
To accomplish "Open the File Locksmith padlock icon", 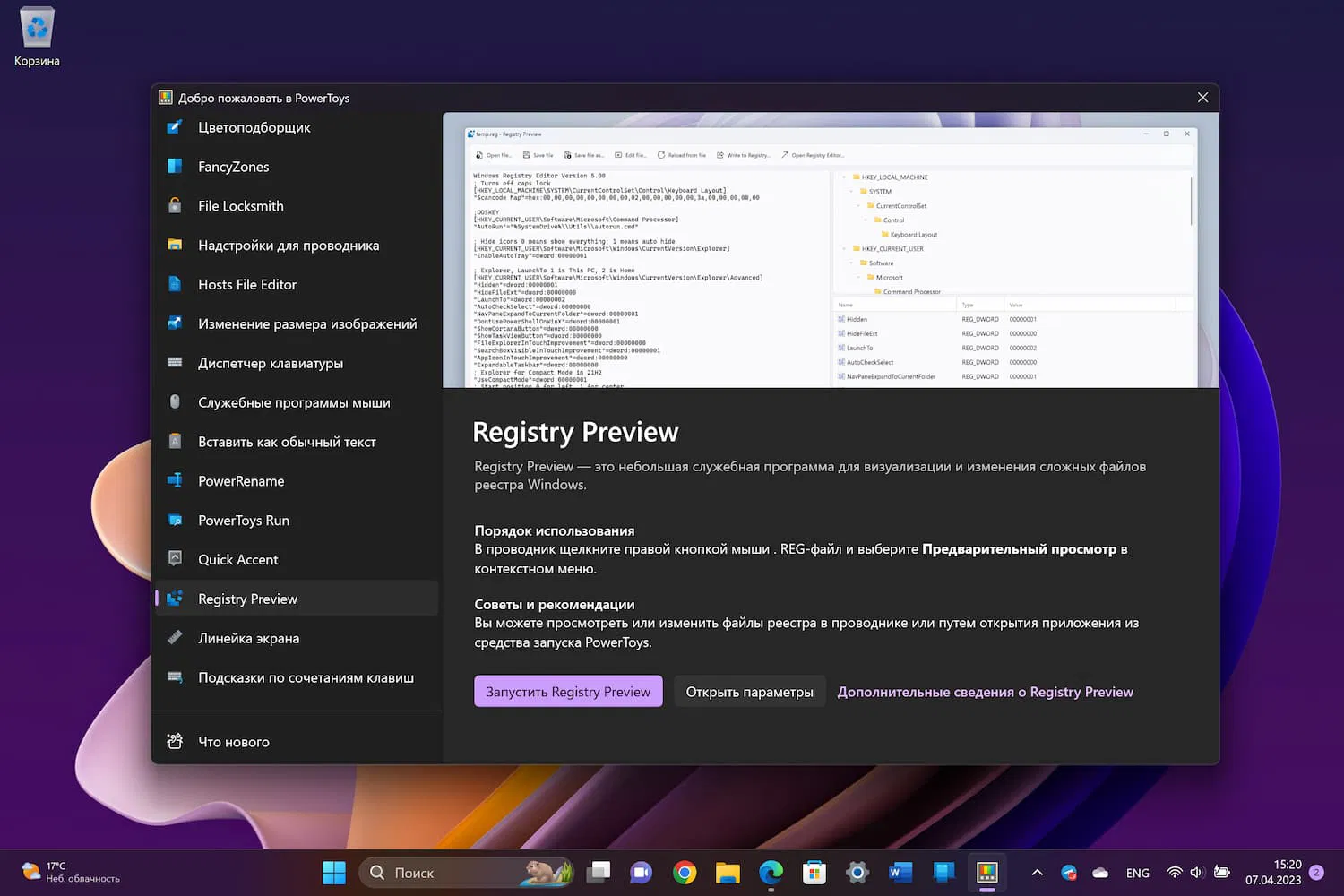I will pos(175,205).
